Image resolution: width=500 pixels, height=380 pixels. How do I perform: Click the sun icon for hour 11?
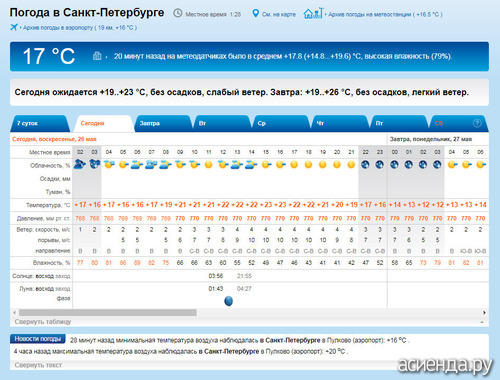[x=209, y=164]
